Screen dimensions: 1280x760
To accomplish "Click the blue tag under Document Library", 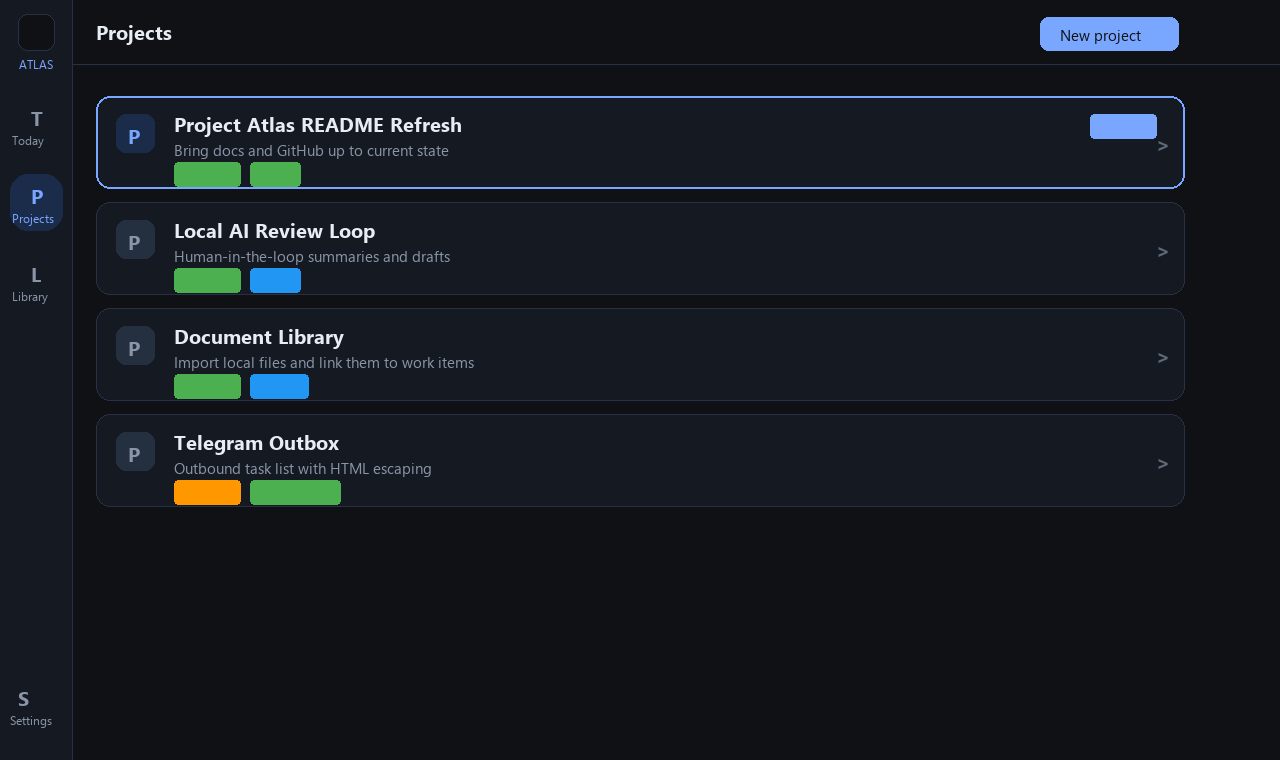I will coord(279,387).
